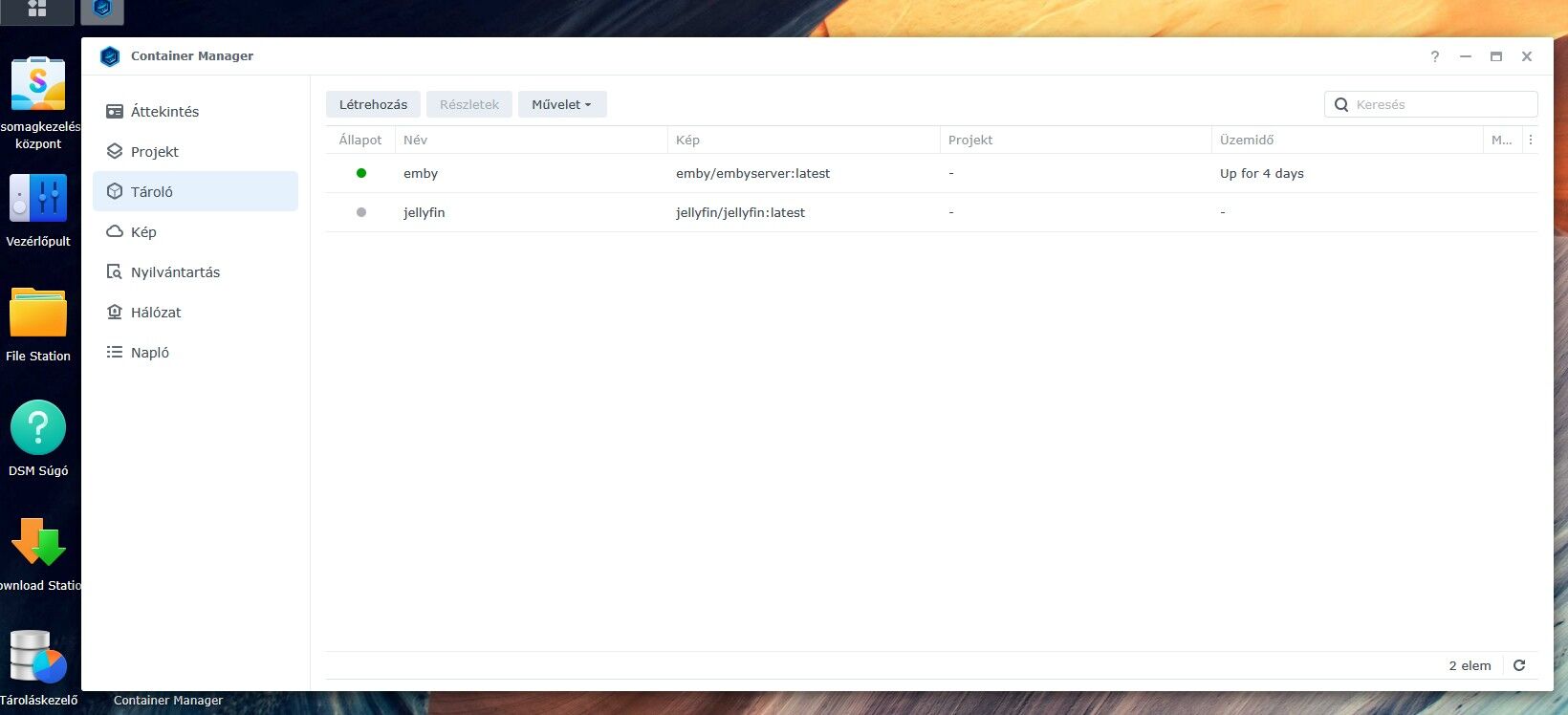Click search magnifier icon

click(x=1341, y=104)
